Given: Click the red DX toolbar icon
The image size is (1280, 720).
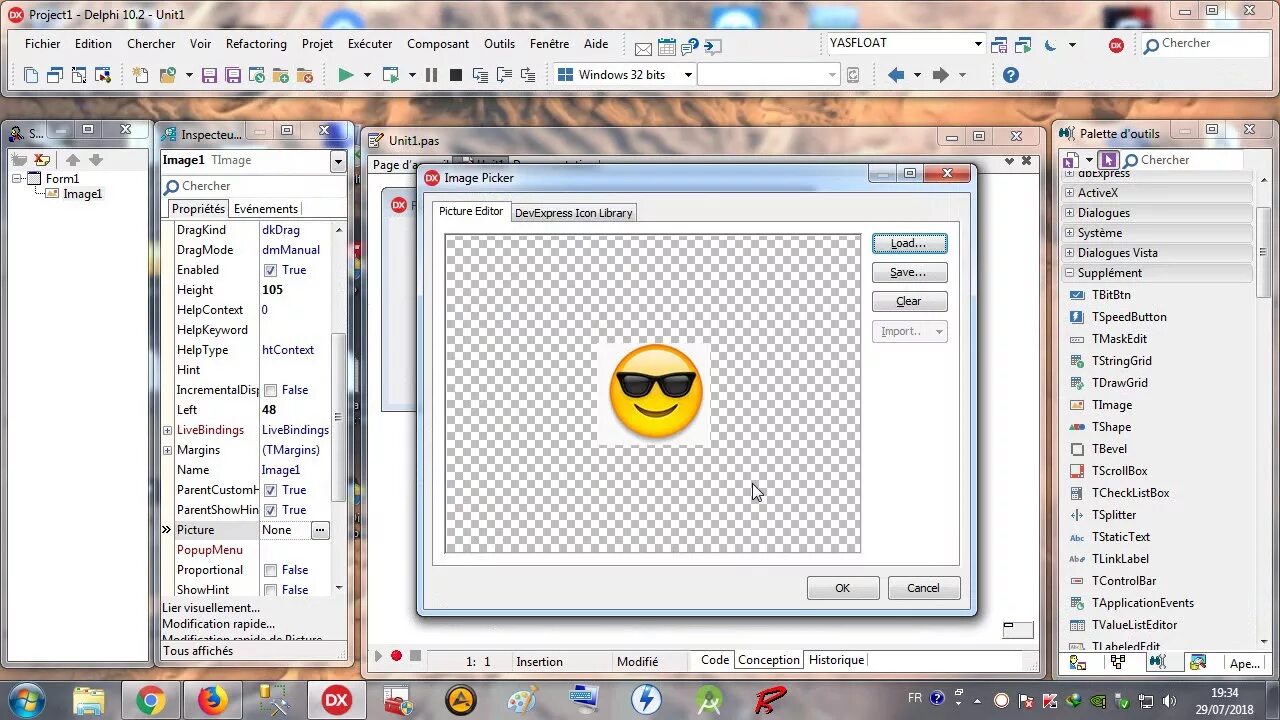Looking at the screenshot, I should (1116, 45).
